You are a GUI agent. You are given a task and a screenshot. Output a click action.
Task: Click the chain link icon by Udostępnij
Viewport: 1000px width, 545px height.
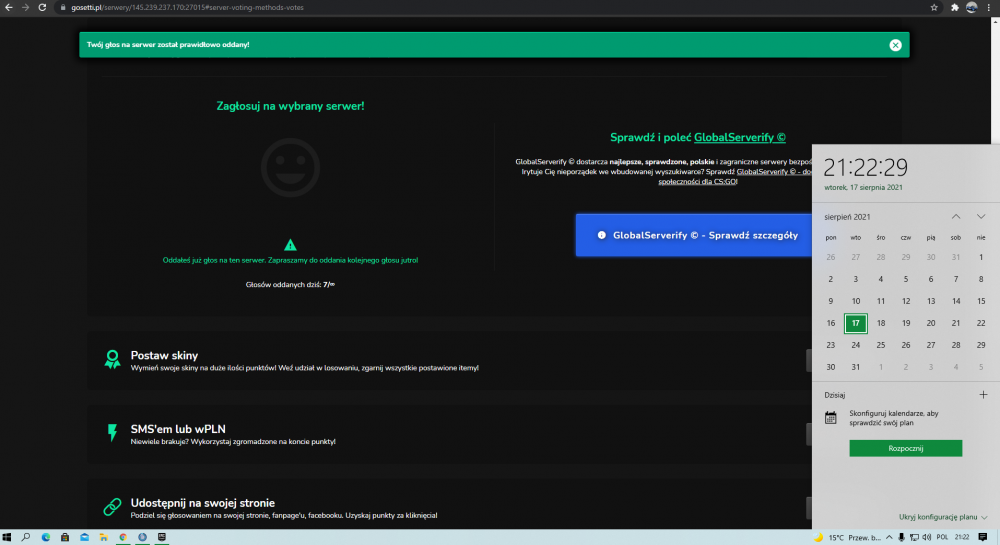pos(112,507)
